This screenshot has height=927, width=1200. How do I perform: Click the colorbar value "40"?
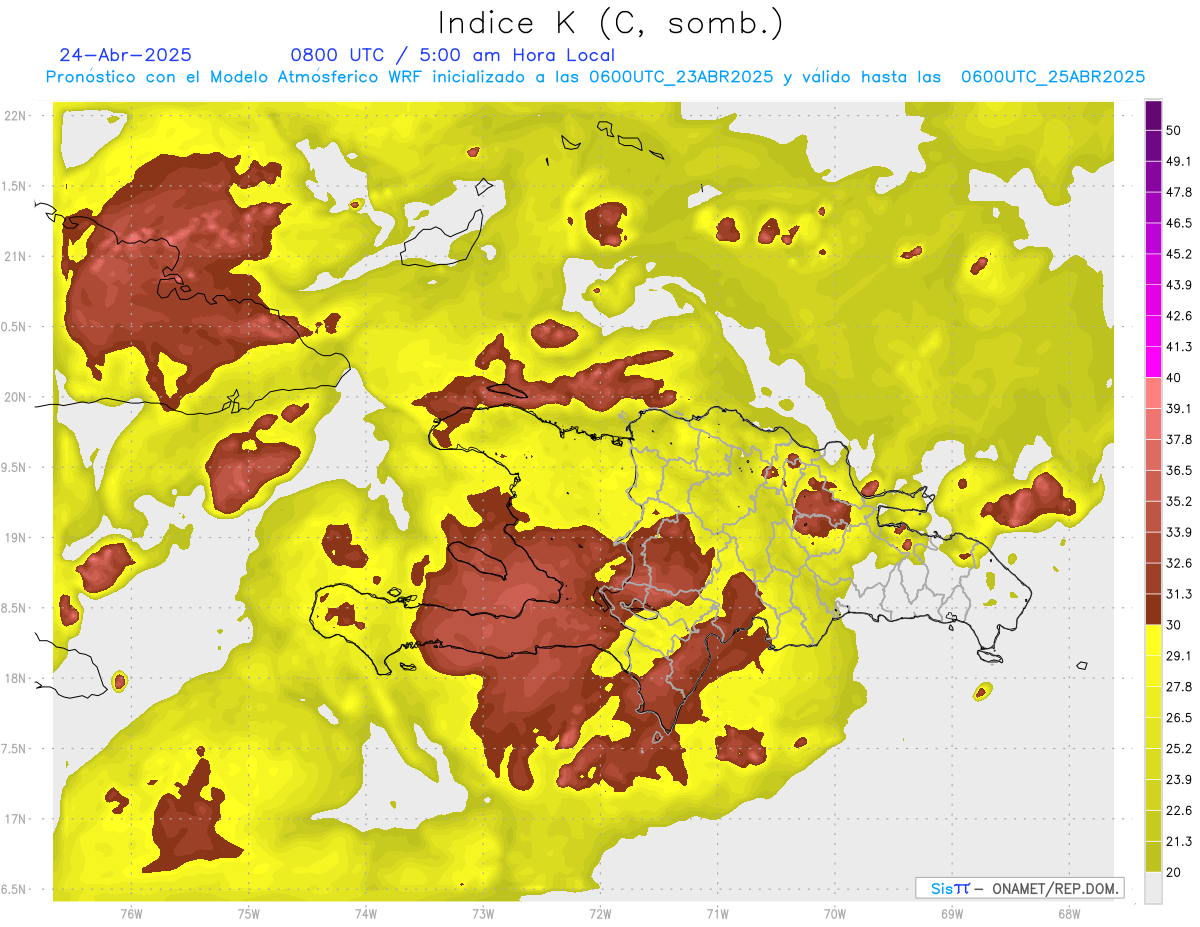[1174, 378]
